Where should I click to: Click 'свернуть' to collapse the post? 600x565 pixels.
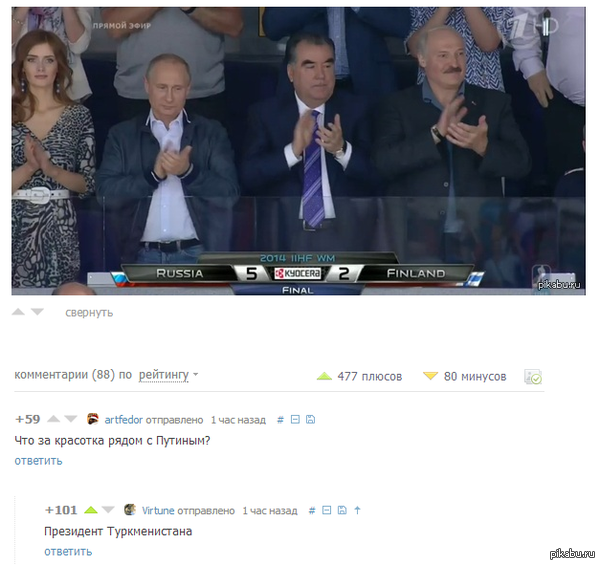click(89, 313)
